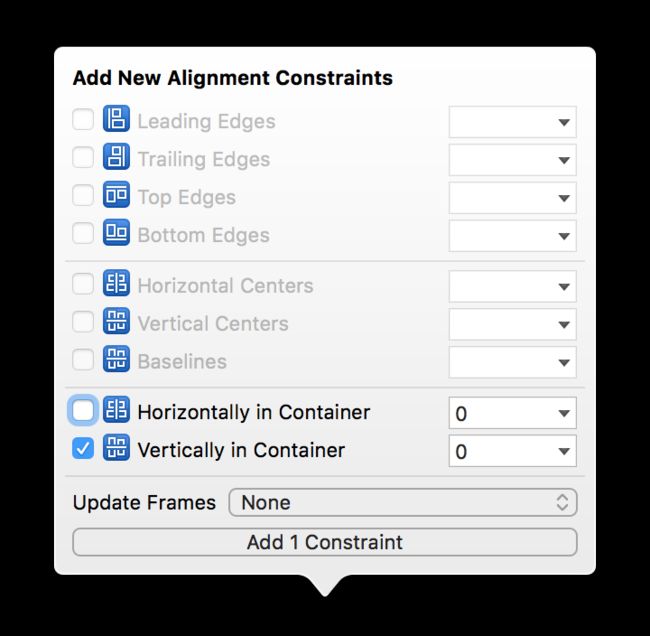This screenshot has width=650, height=636.
Task: Click the Add 1 Constraint button
Action: (325, 542)
